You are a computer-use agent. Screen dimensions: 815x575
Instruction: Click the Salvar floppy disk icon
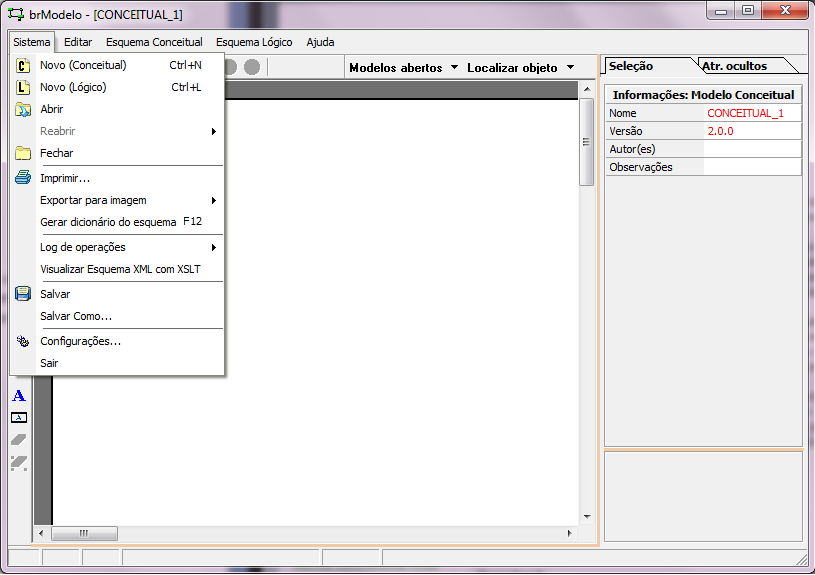(23, 294)
